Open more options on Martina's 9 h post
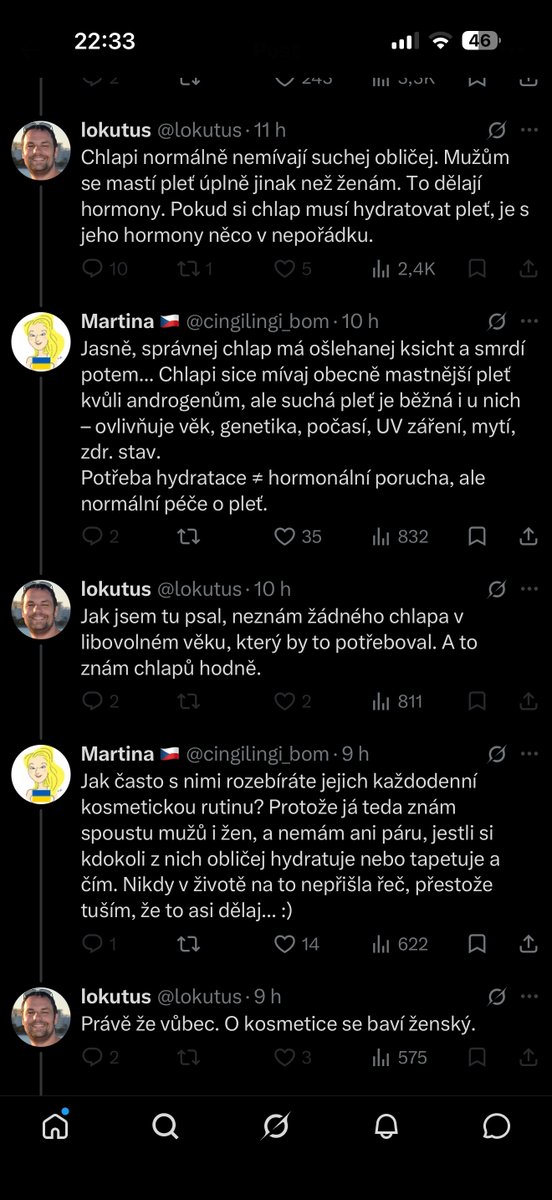Image resolution: width=552 pixels, height=1200 pixels. click(529, 754)
